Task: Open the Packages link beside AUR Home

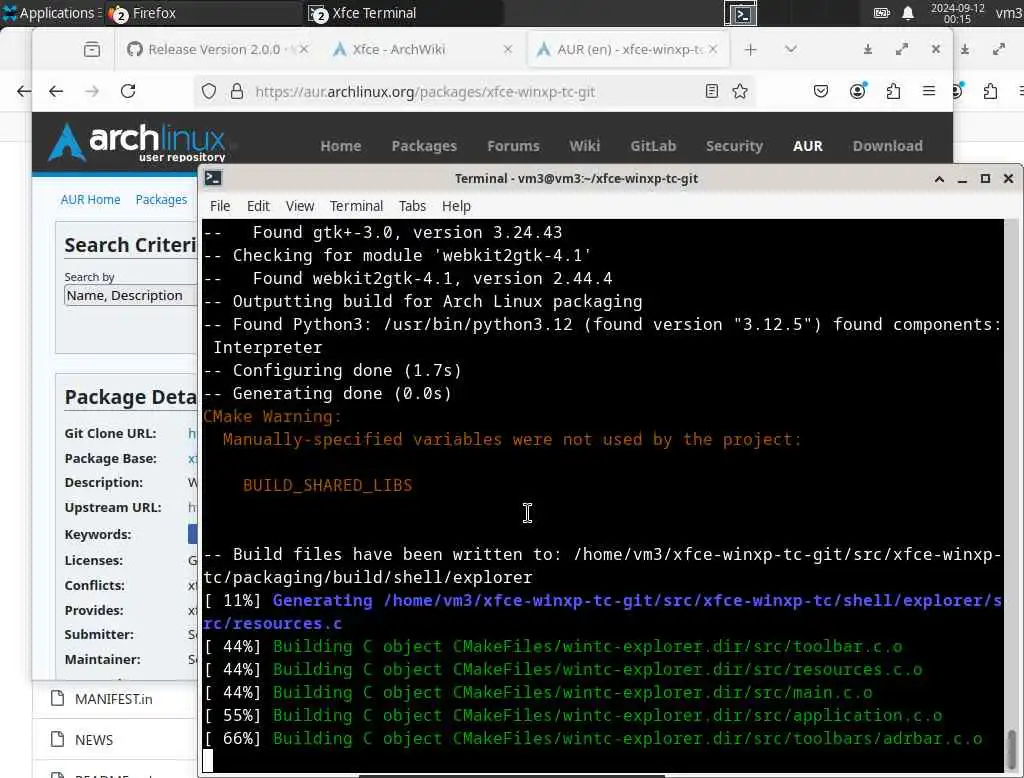Action: pyautogui.click(x=161, y=200)
